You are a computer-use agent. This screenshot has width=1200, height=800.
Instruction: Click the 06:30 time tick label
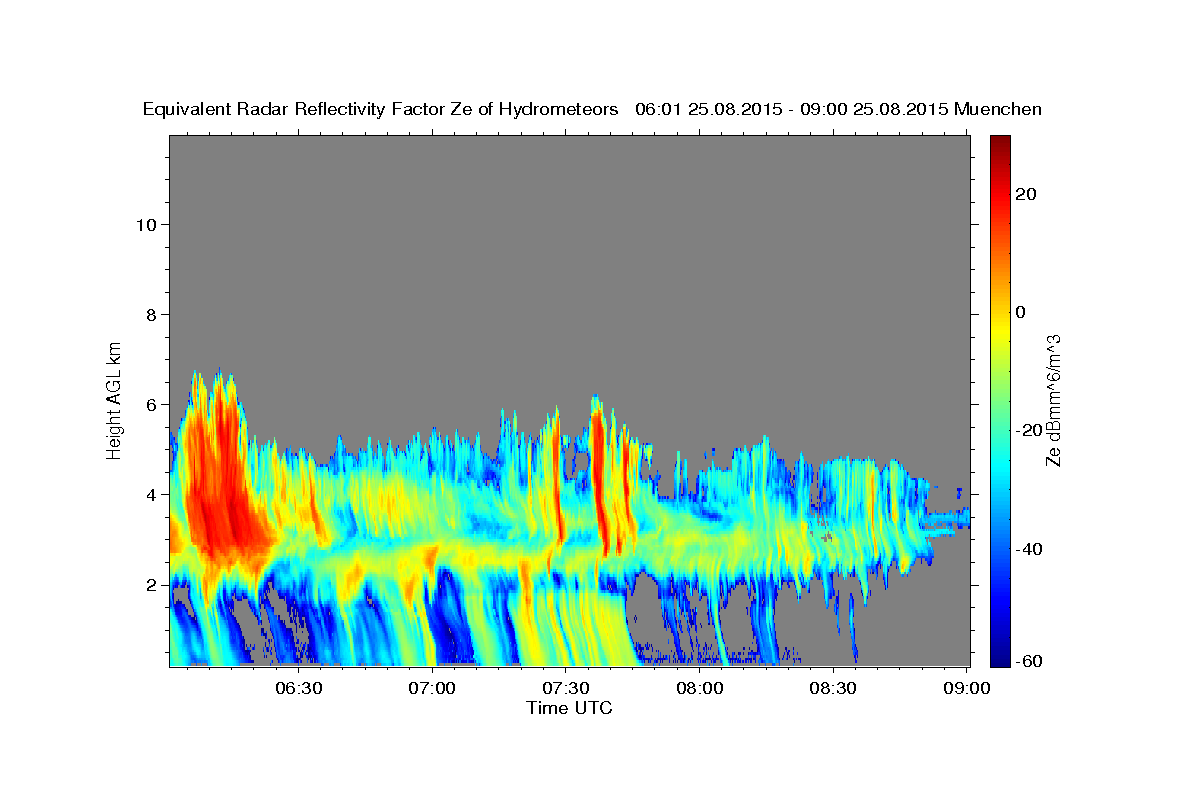pos(299,689)
